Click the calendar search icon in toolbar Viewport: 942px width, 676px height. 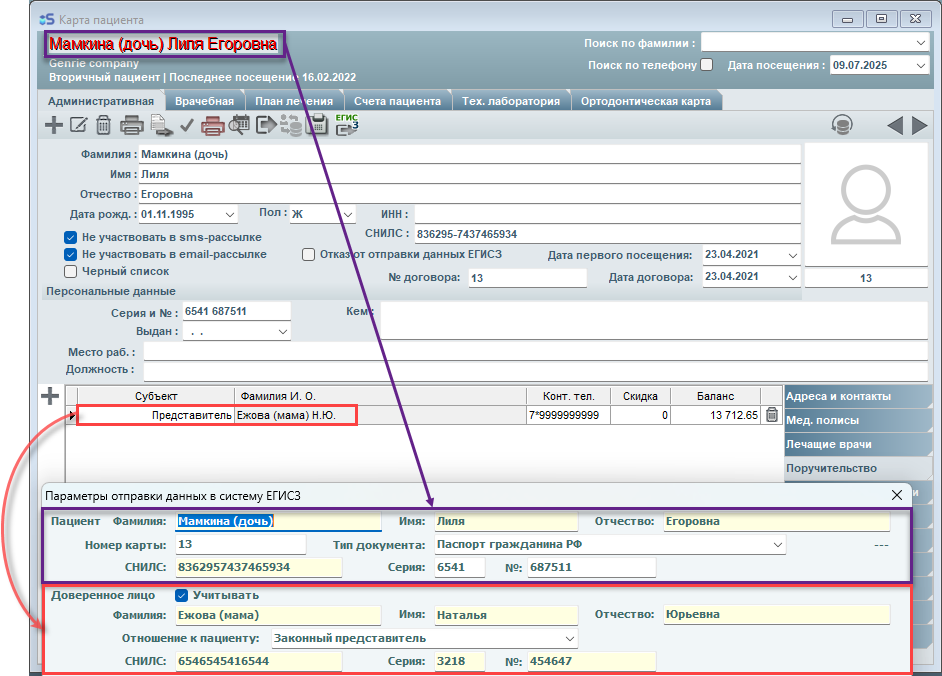[x=239, y=125]
